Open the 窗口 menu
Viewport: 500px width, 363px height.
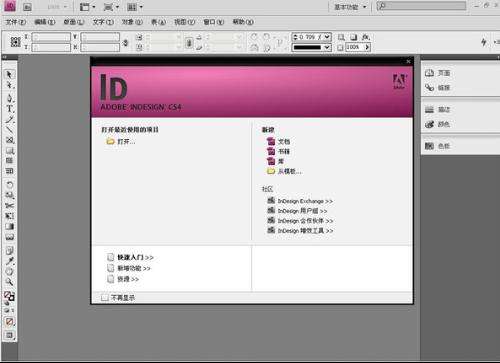214,22
